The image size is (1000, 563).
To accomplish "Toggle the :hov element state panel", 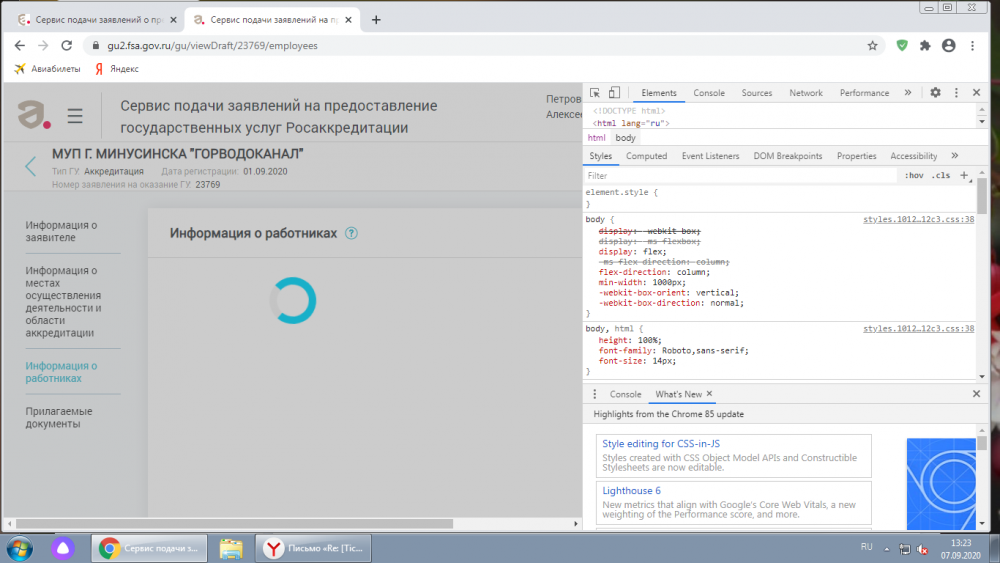I will coord(914,176).
